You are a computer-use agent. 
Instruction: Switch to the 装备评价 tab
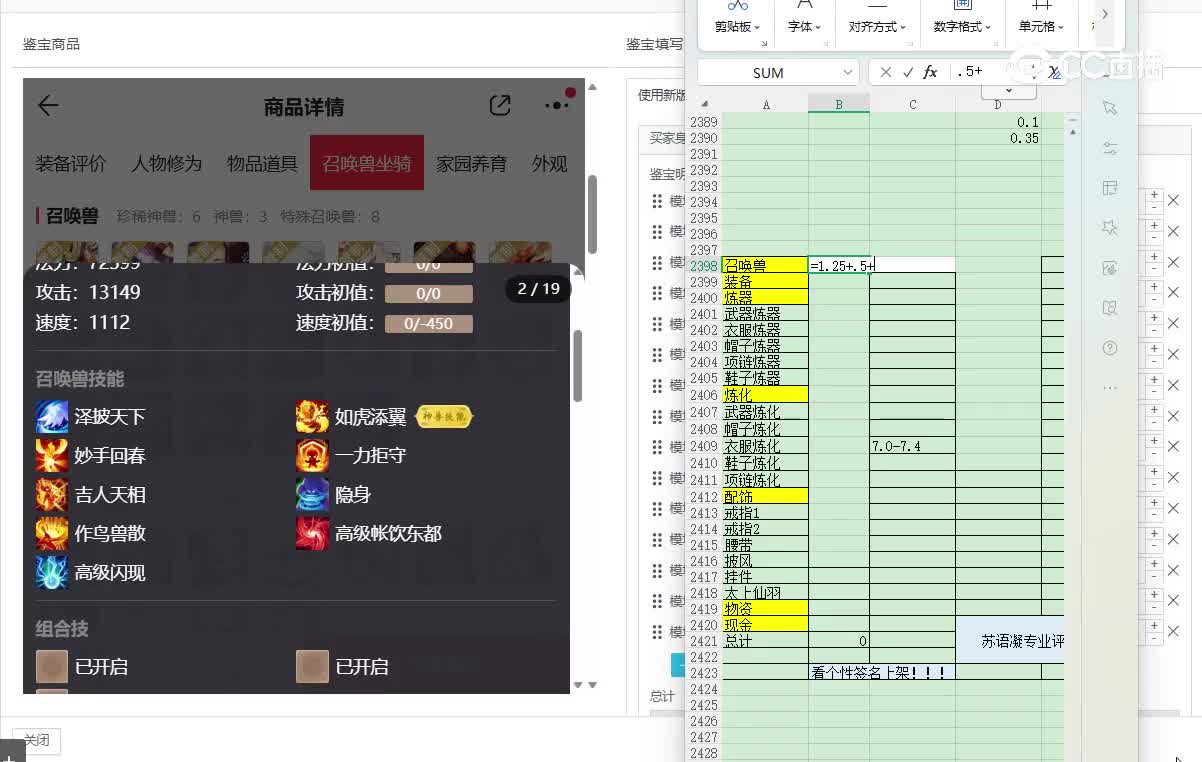click(70, 163)
